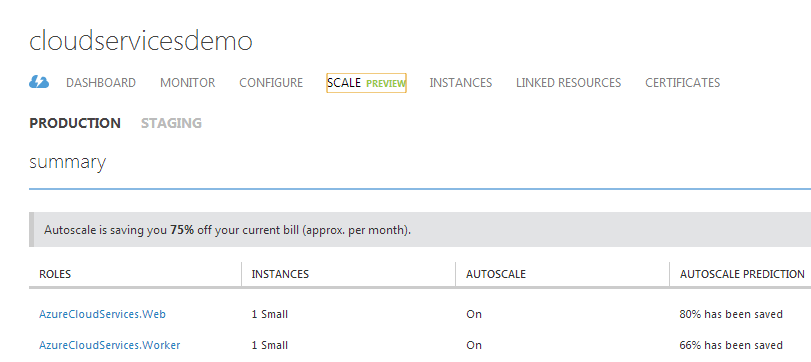
Task: Switch to the STAGING environment
Action: [x=171, y=123]
